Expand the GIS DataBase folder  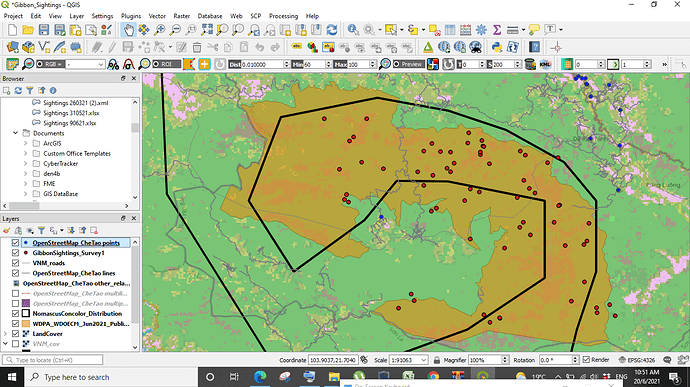pyautogui.click(x=25, y=194)
